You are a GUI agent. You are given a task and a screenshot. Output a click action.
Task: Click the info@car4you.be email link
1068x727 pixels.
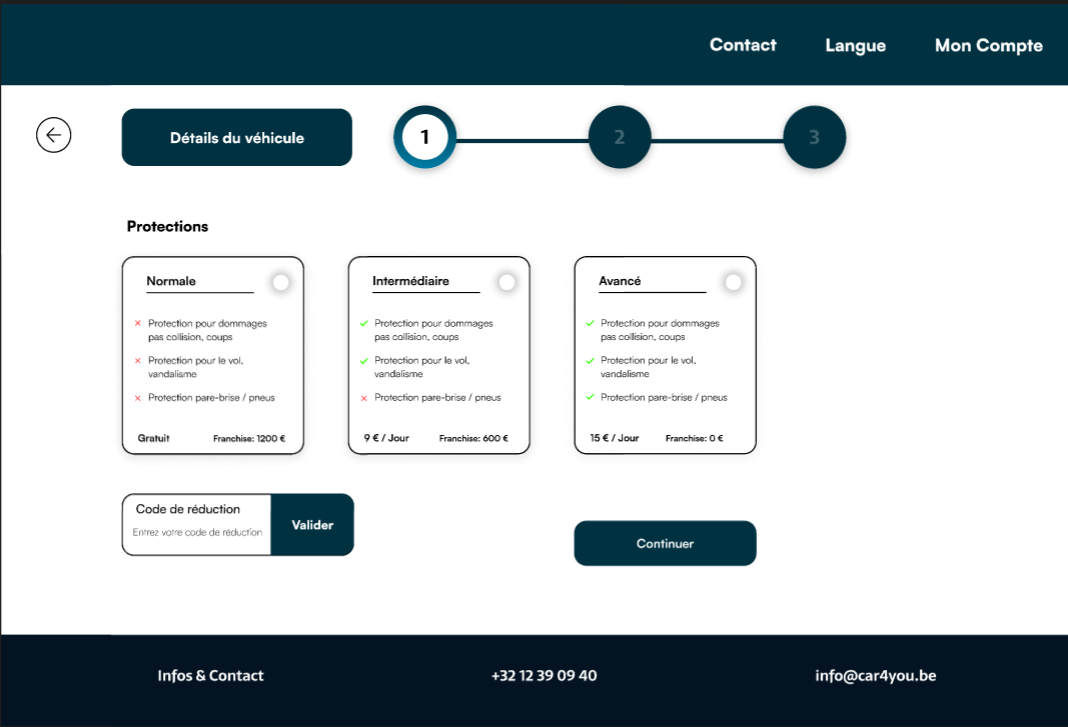point(875,676)
